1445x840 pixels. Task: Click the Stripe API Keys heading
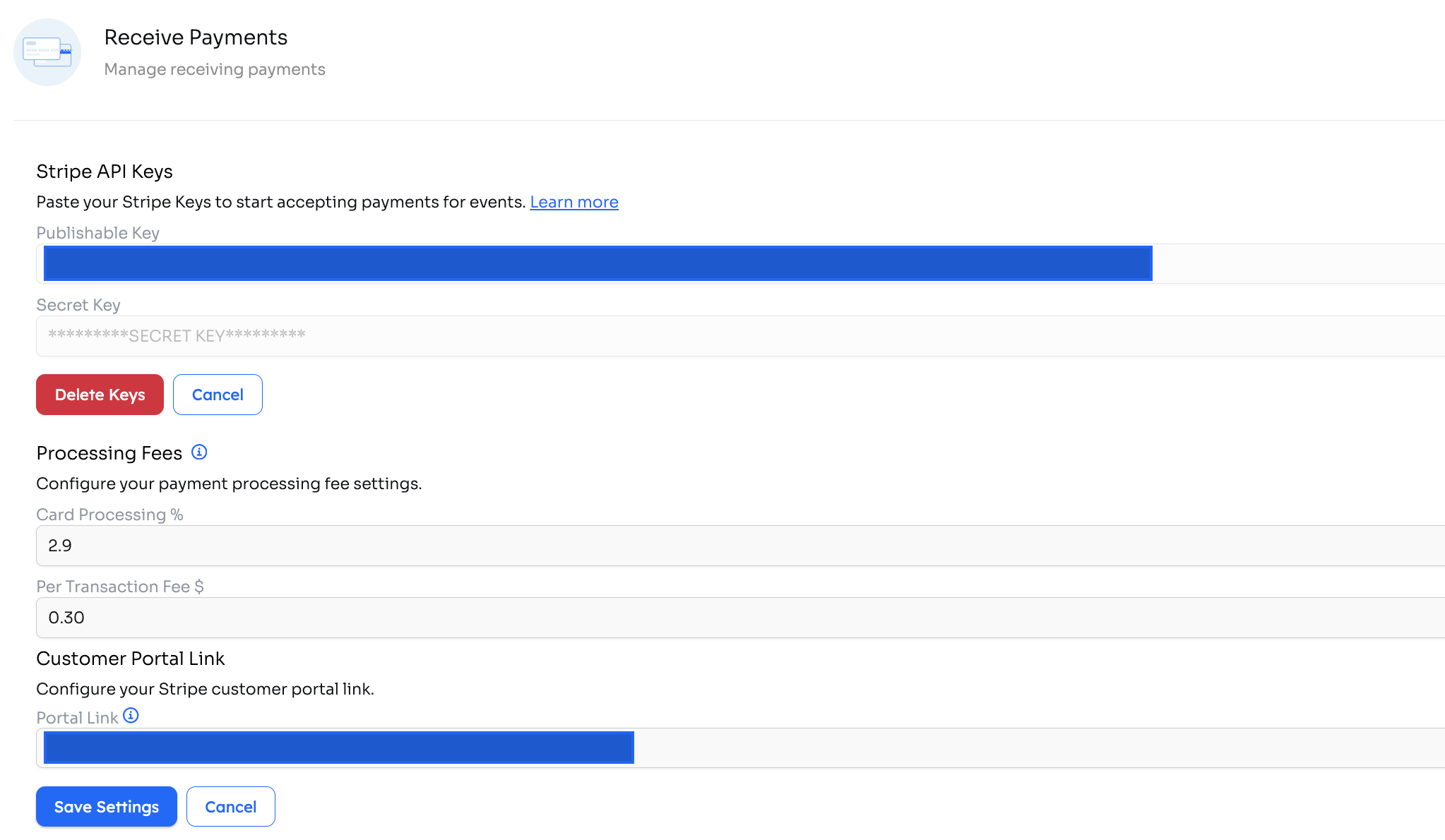point(105,172)
